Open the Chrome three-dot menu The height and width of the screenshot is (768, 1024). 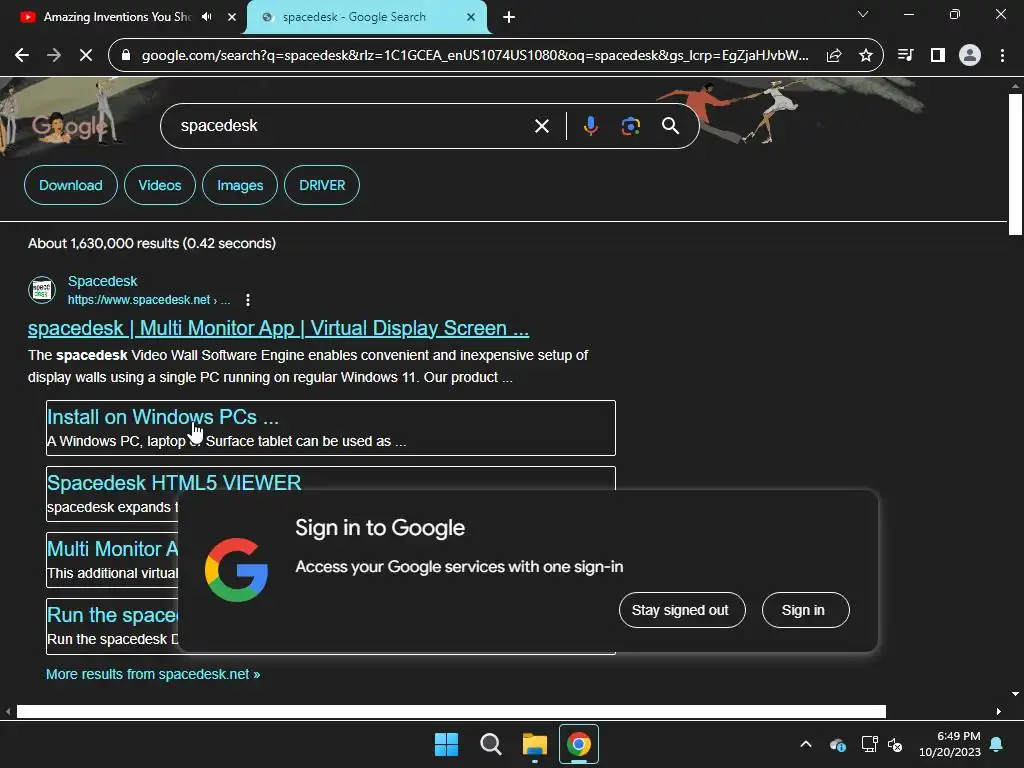click(1002, 56)
